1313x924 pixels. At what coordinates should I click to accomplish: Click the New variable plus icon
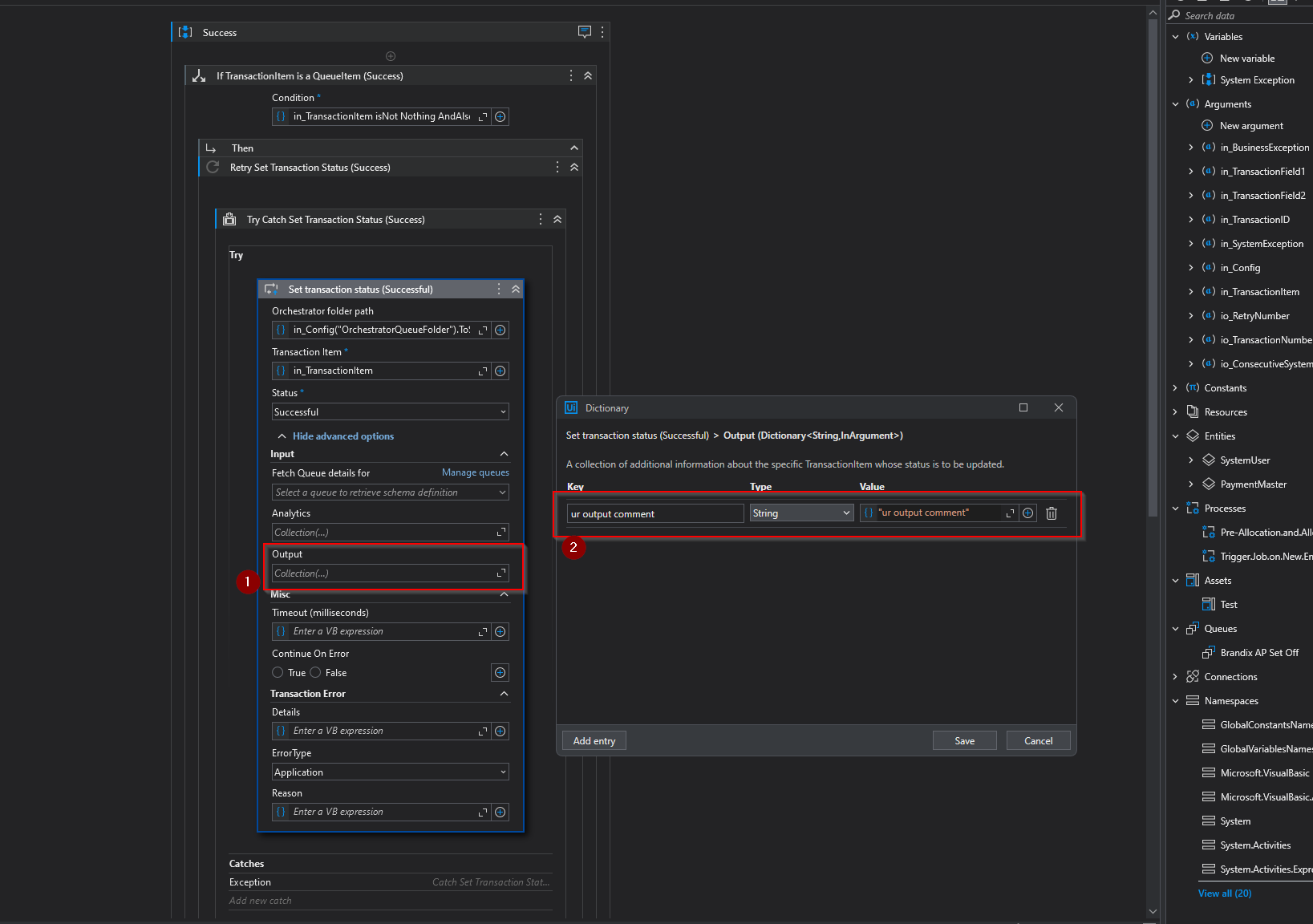1207,58
